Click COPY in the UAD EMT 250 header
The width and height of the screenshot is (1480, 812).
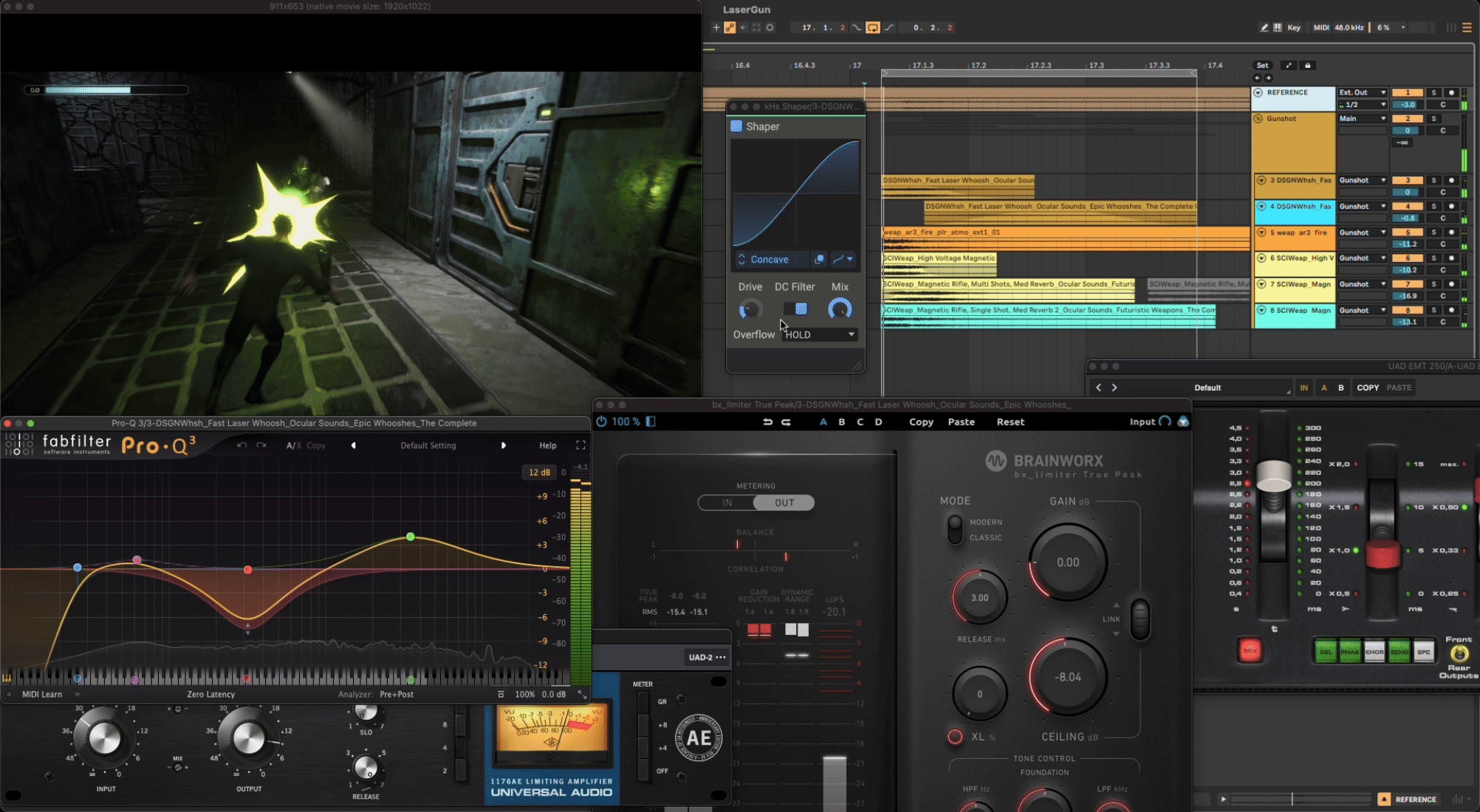pyautogui.click(x=1368, y=388)
